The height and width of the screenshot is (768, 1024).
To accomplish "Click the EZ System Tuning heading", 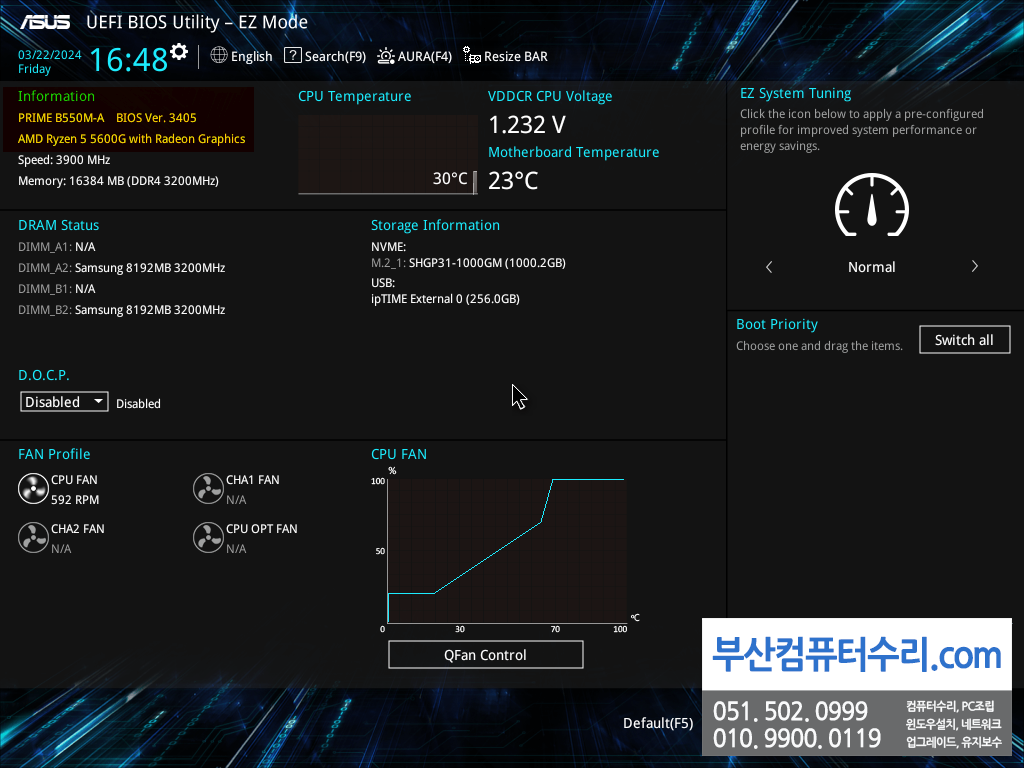I will pyautogui.click(x=795, y=93).
